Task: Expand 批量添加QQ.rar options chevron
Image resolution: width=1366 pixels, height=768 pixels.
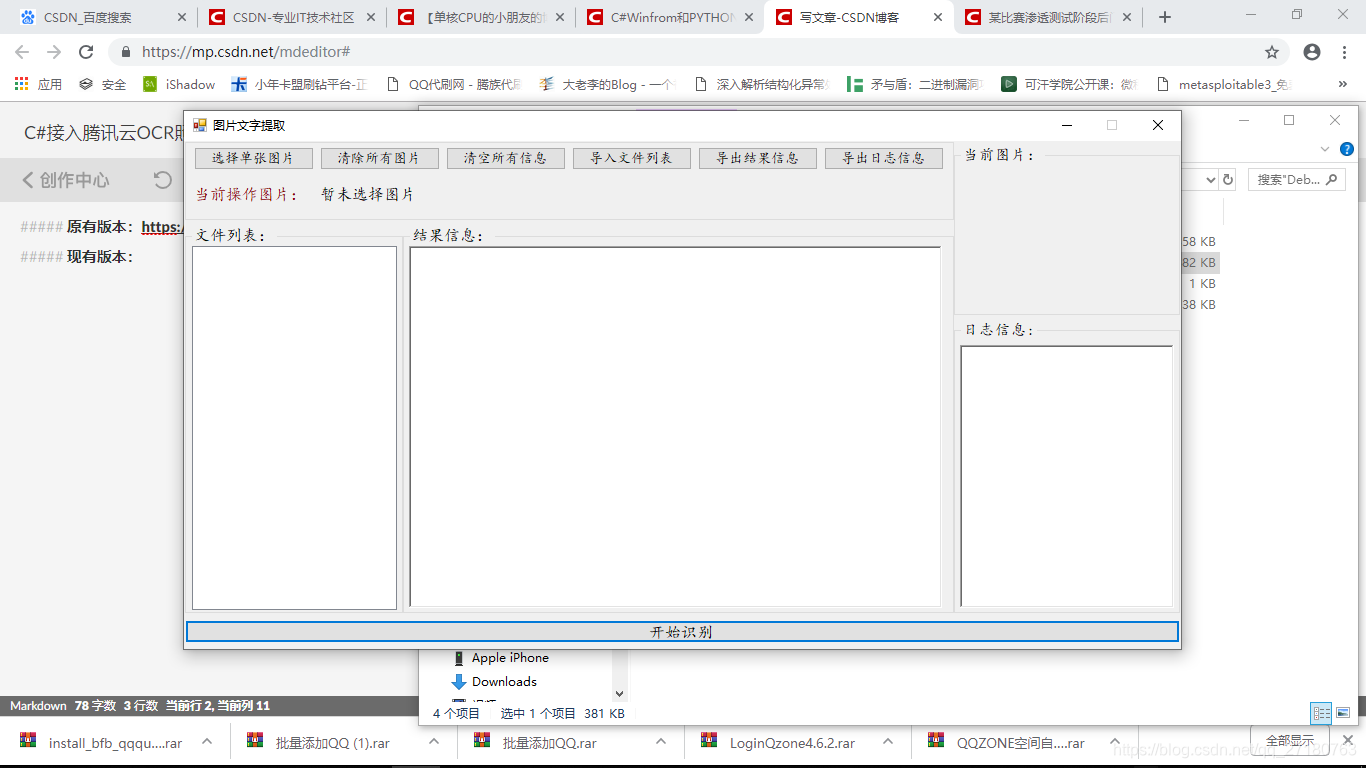Action: click(x=661, y=742)
